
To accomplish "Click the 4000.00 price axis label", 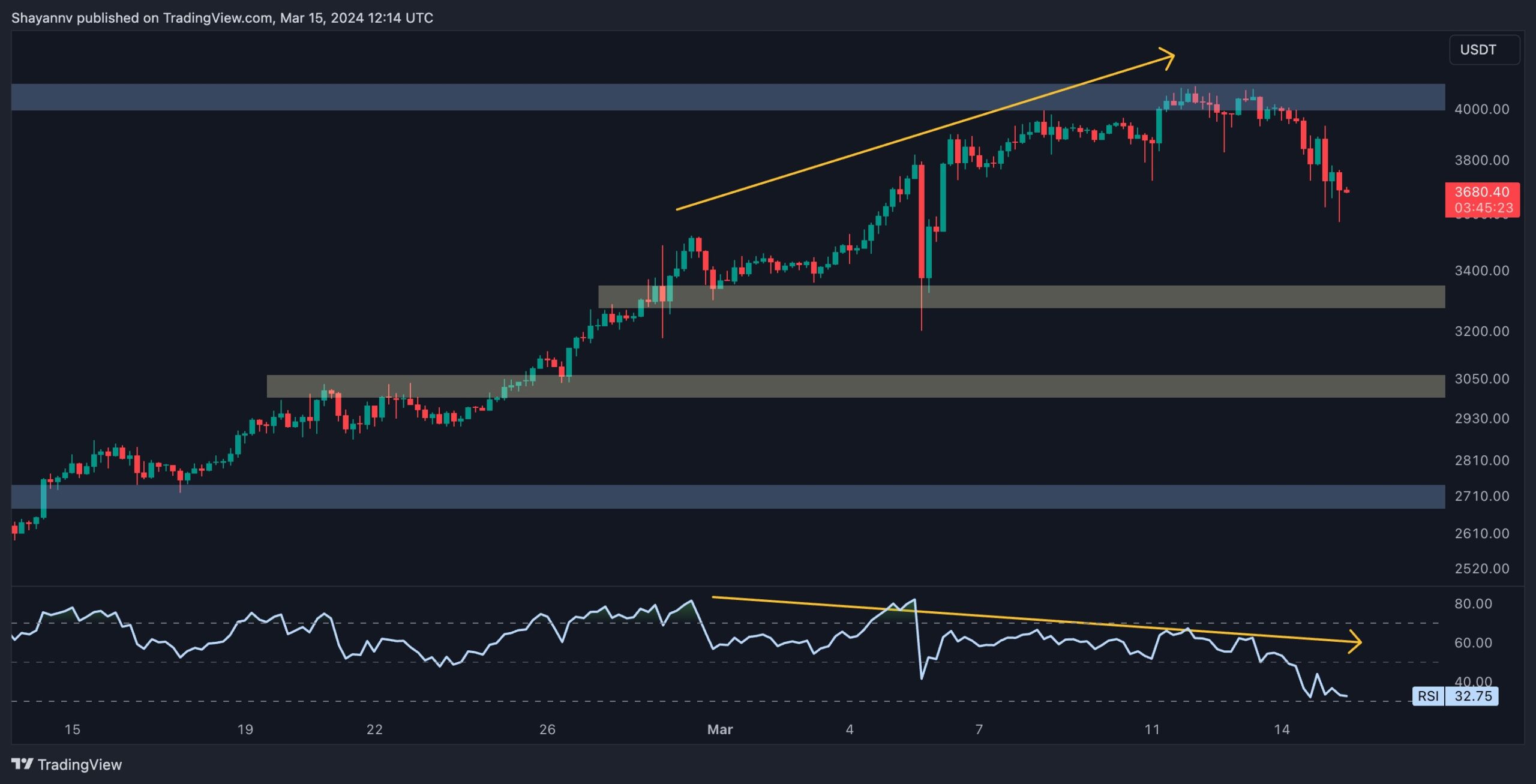I will 1481,109.
